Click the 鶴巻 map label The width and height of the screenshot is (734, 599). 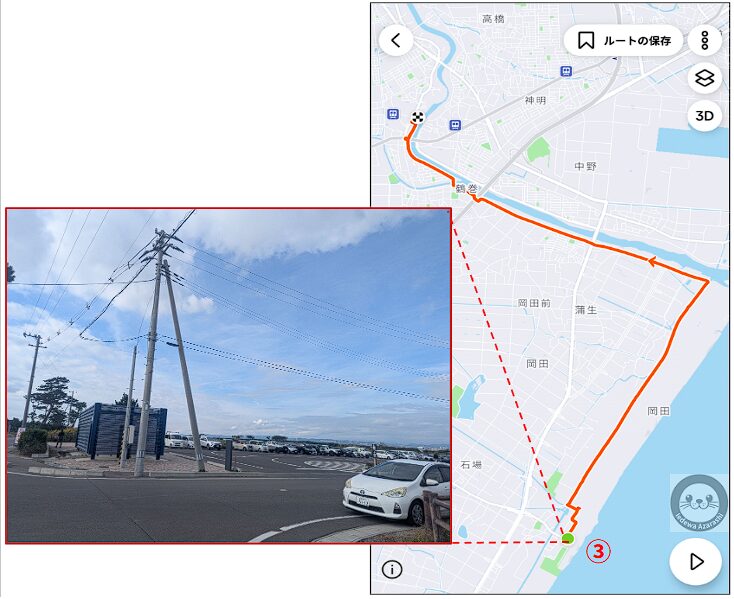[x=467, y=189]
